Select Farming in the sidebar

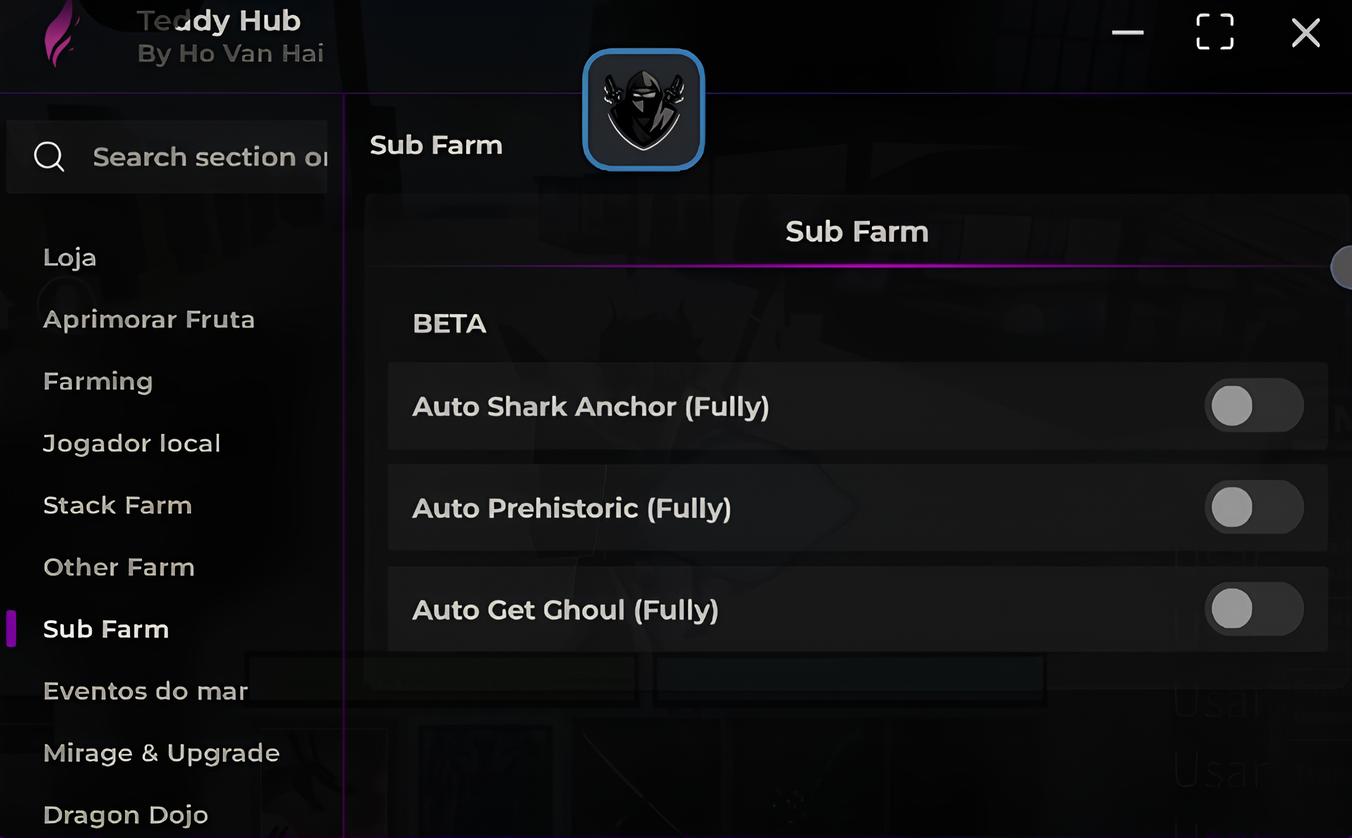(98, 382)
